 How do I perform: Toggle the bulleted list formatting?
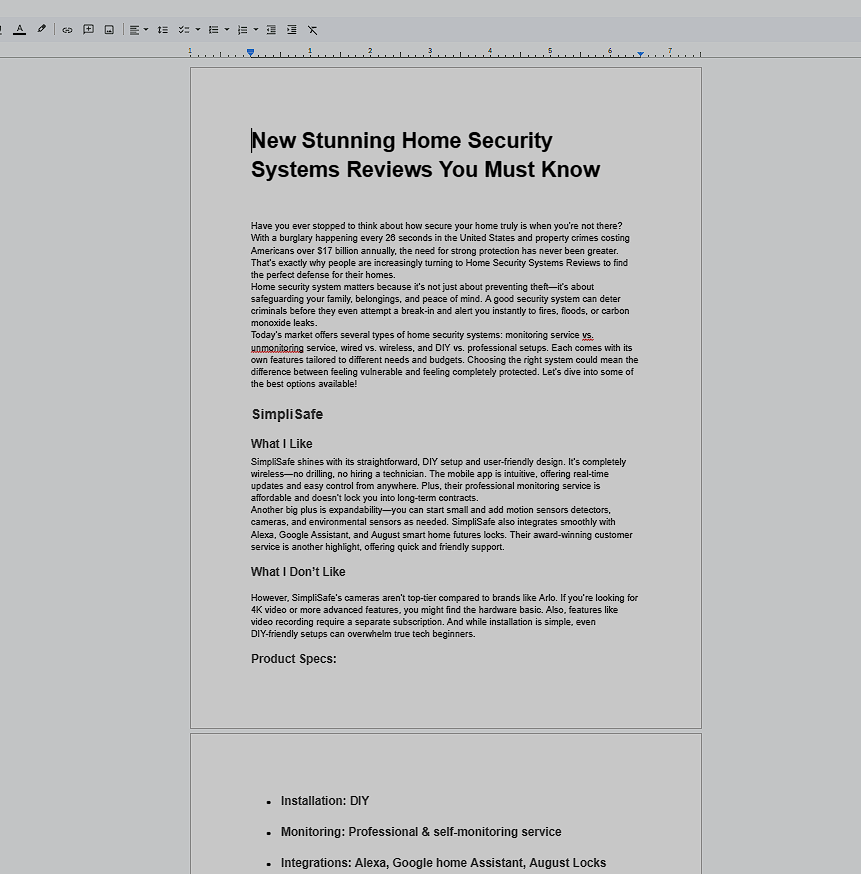[x=213, y=30]
